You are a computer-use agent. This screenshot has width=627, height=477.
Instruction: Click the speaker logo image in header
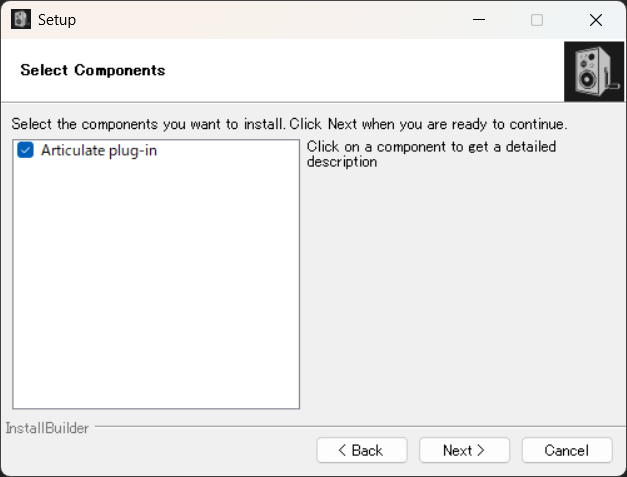tap(594, 71)
